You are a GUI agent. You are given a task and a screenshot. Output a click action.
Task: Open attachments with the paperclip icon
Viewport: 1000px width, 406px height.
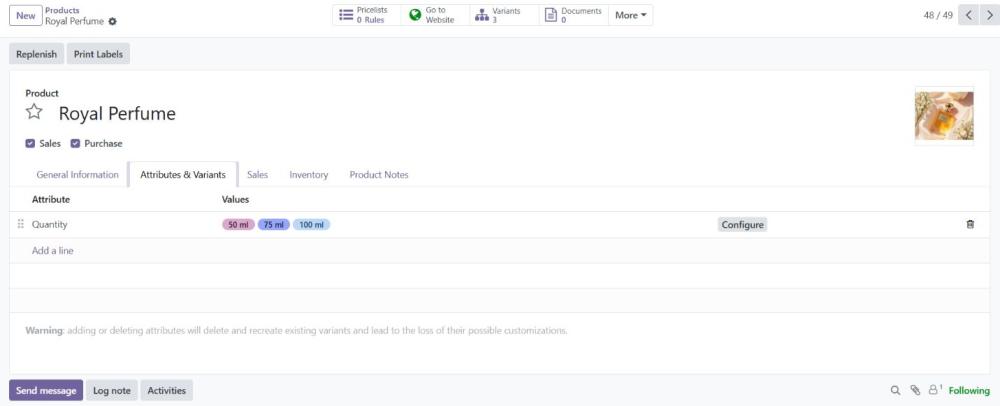point(915,391)
